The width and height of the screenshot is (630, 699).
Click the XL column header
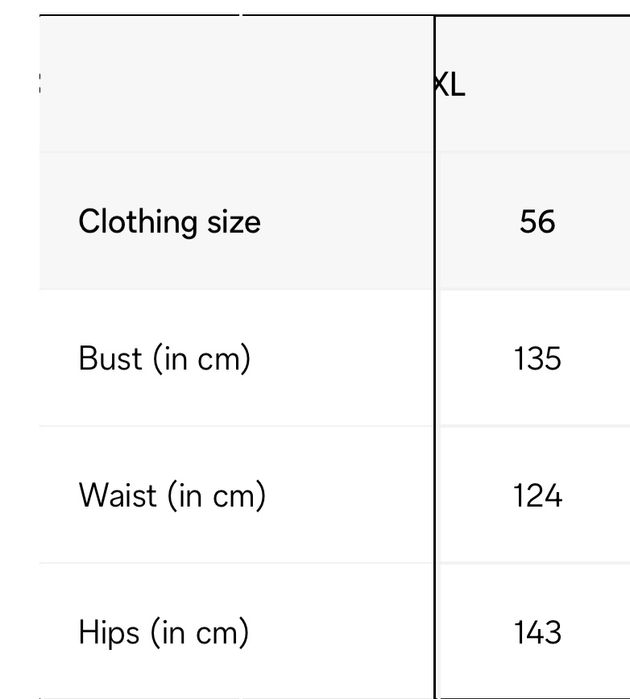click(450, 85)
